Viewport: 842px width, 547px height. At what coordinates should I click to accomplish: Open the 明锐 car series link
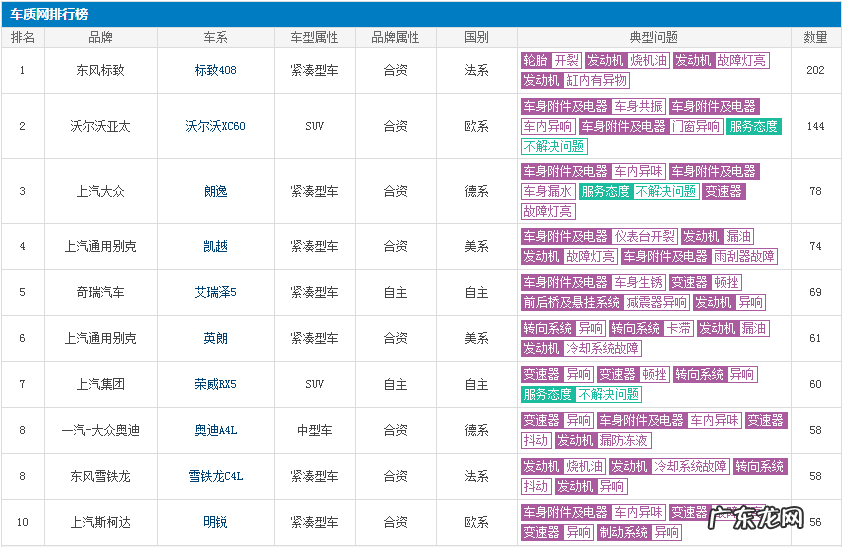(x=215, y=522)
